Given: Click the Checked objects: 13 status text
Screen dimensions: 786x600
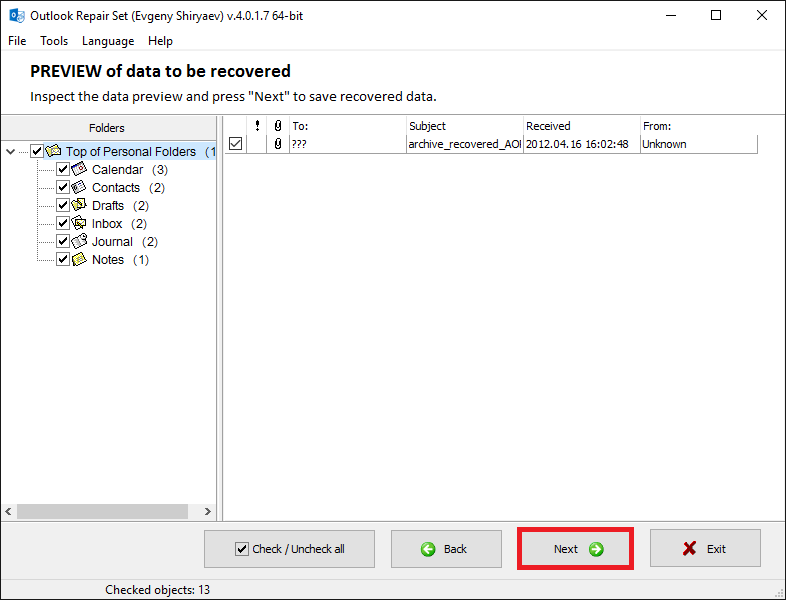Looking at the screenshot, I should [157, 590].
